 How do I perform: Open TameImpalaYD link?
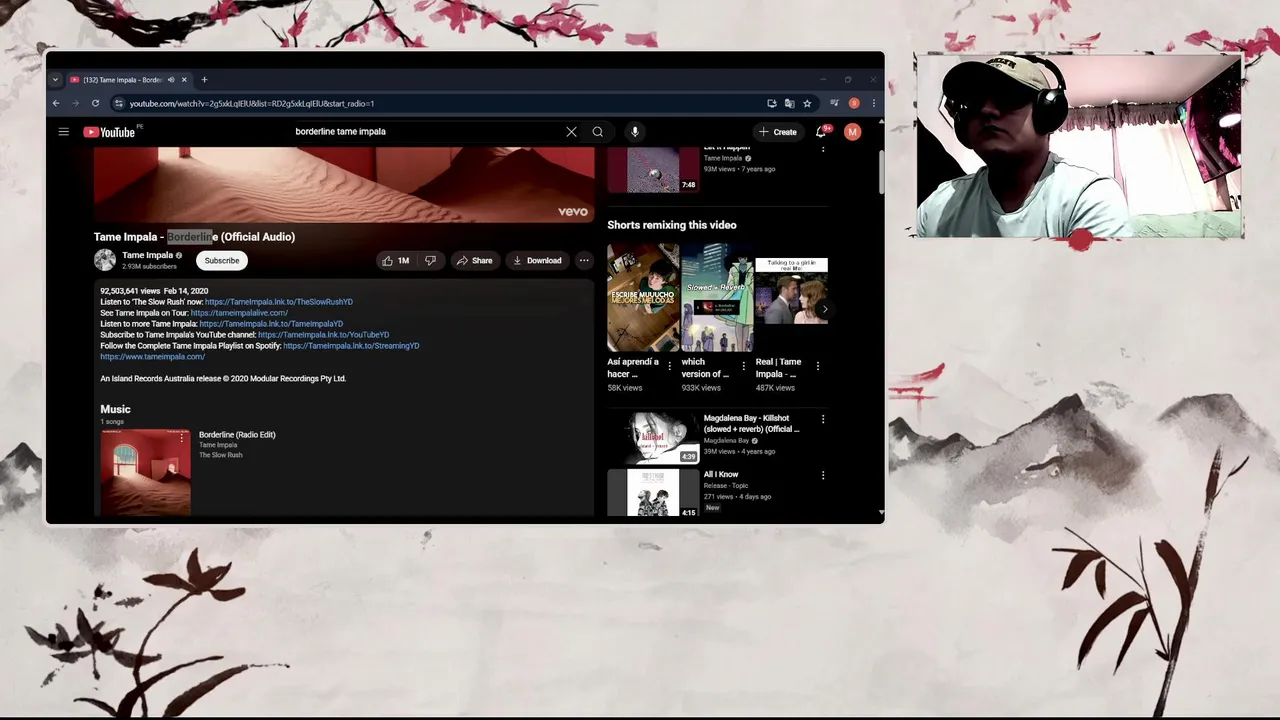tap(271, 324)
